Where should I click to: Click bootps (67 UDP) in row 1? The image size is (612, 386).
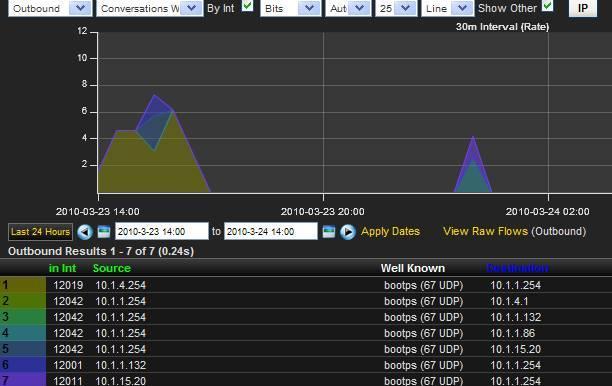pyautogui.click(x=423, y=285)
